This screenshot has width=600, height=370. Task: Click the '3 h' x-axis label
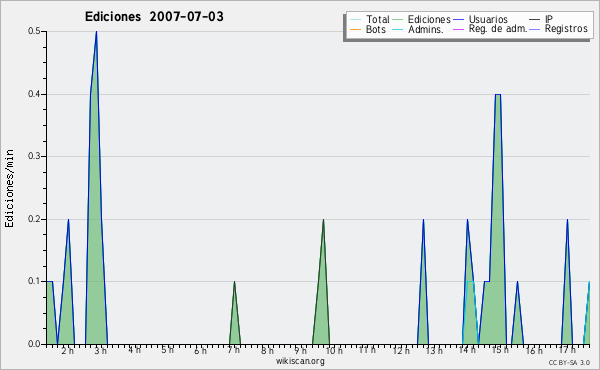(x=101, y=350)
